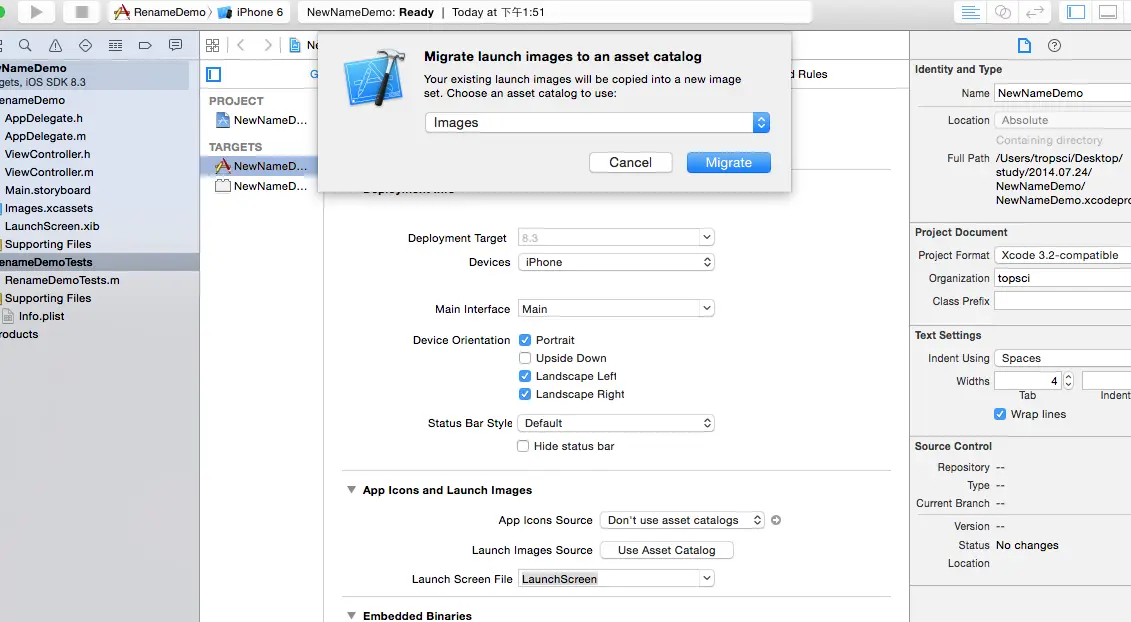The image size is (1131, 622).
Task: Open AppDelegate.h in navigator
Action: point(43,118)
